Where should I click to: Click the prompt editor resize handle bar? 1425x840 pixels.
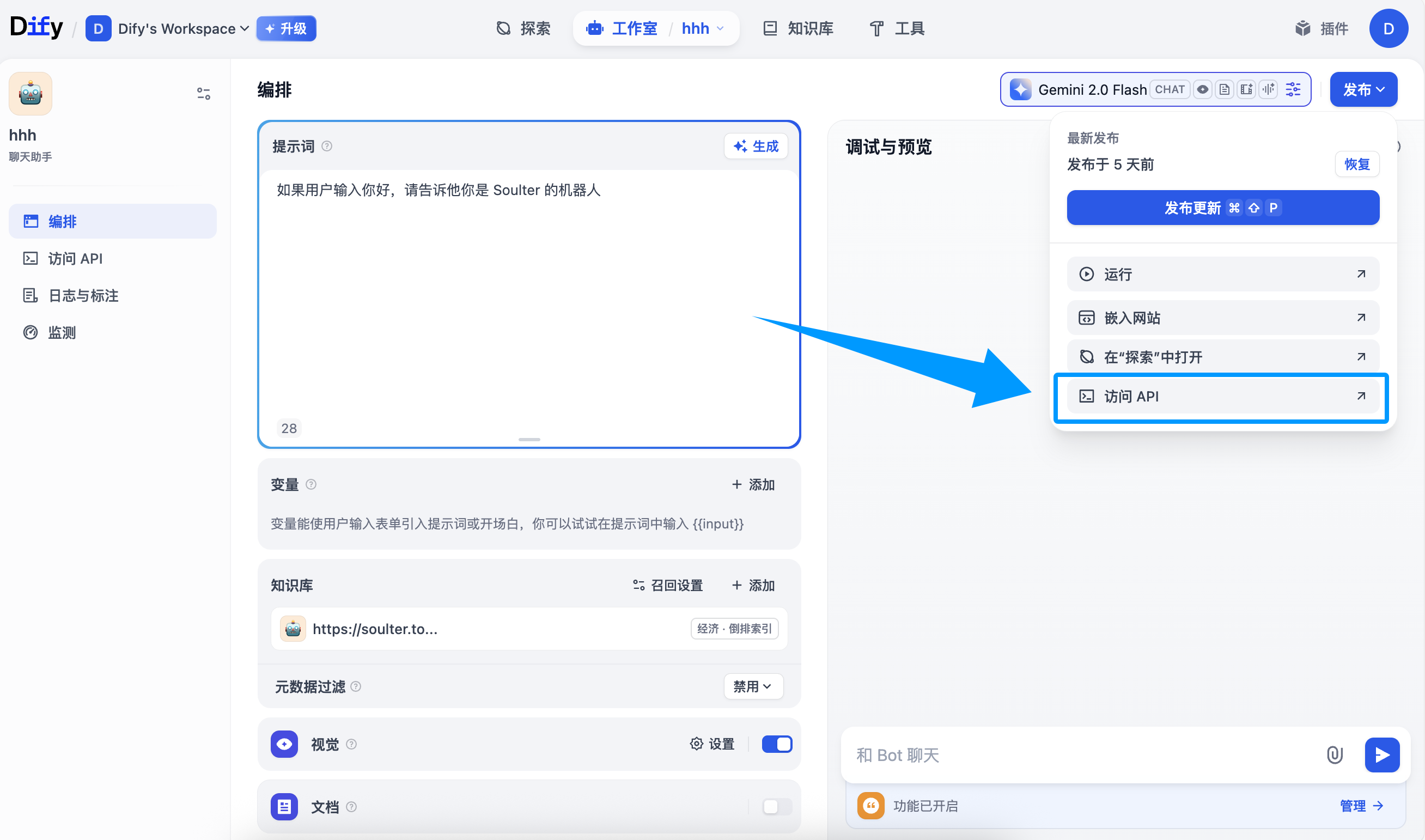click(x=528, y=439)
